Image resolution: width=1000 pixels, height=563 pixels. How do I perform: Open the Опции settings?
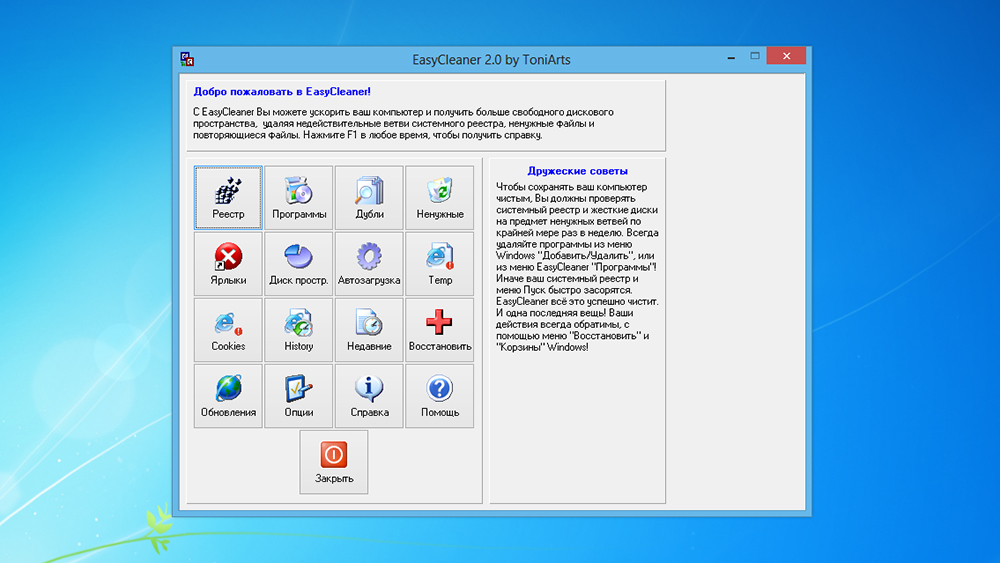pos(299,396)
